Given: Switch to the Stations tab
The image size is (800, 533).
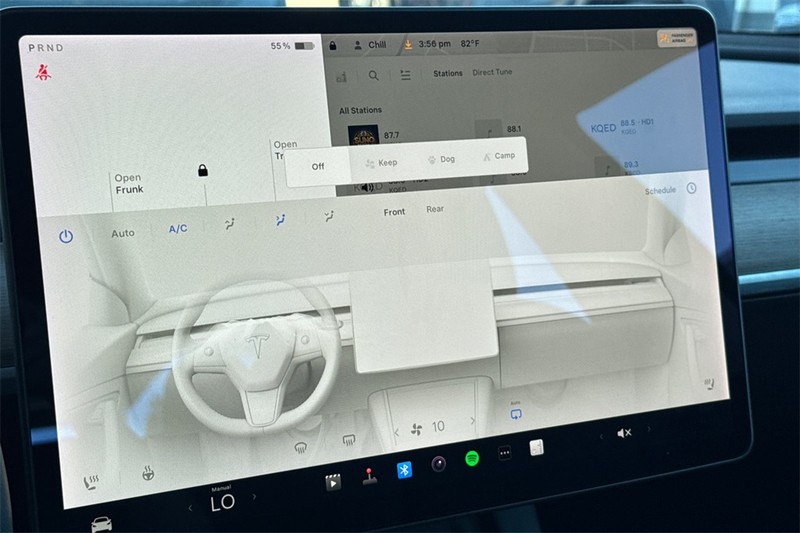Looking at the screenshot, I should (448, 73).
